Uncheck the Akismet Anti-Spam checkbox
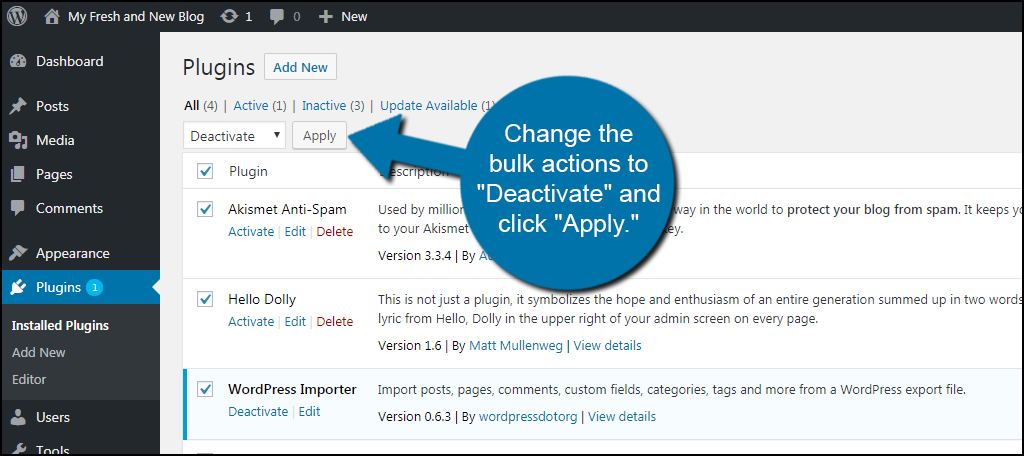The height and width of the screenshot is (456, 1024). tap(205, 209)
